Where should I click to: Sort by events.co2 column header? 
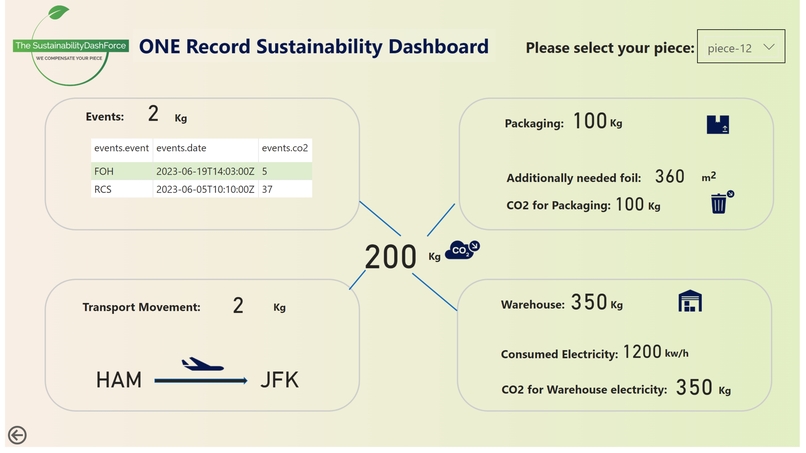[x=285, y=148]
